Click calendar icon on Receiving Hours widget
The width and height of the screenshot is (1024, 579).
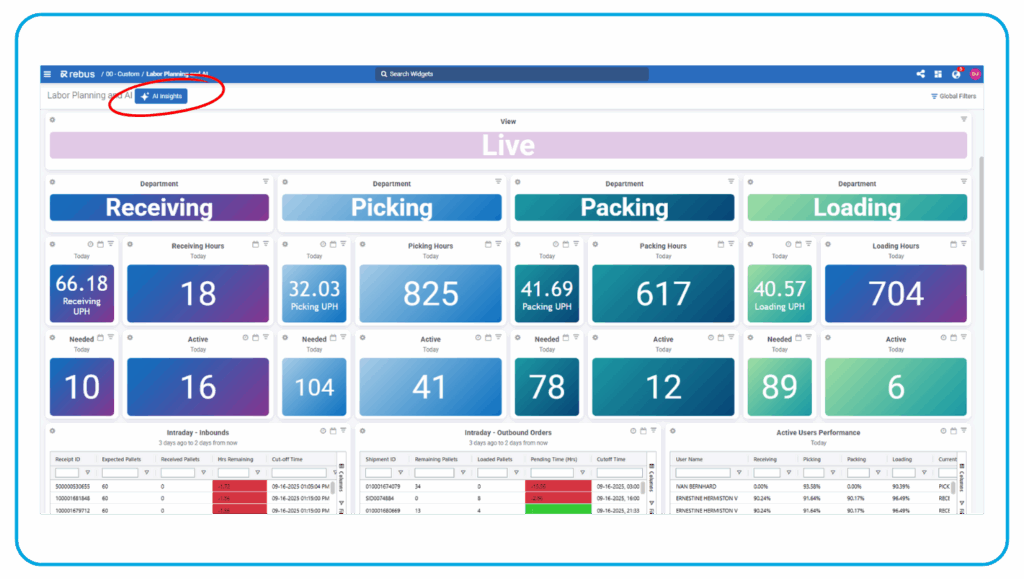click(x=255, y=244)
